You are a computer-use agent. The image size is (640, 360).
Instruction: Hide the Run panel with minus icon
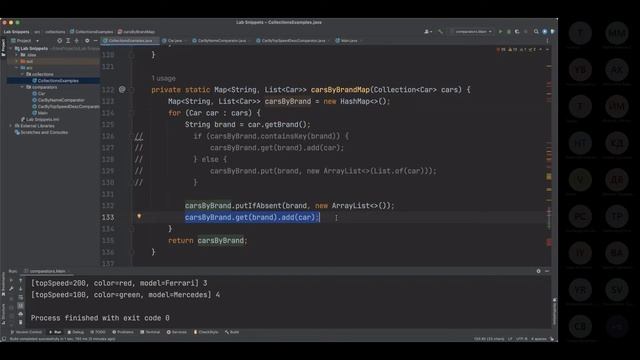point(547,271)
